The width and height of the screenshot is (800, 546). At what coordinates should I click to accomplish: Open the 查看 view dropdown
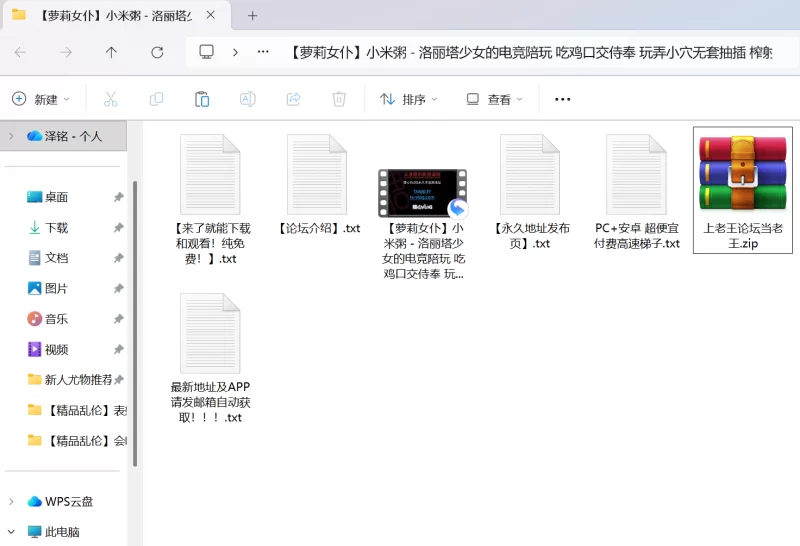tap(494, 99)
